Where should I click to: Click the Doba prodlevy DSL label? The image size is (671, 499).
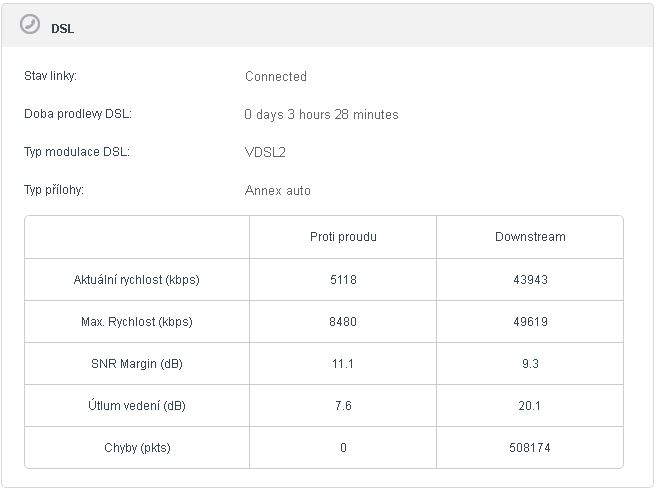77,114
